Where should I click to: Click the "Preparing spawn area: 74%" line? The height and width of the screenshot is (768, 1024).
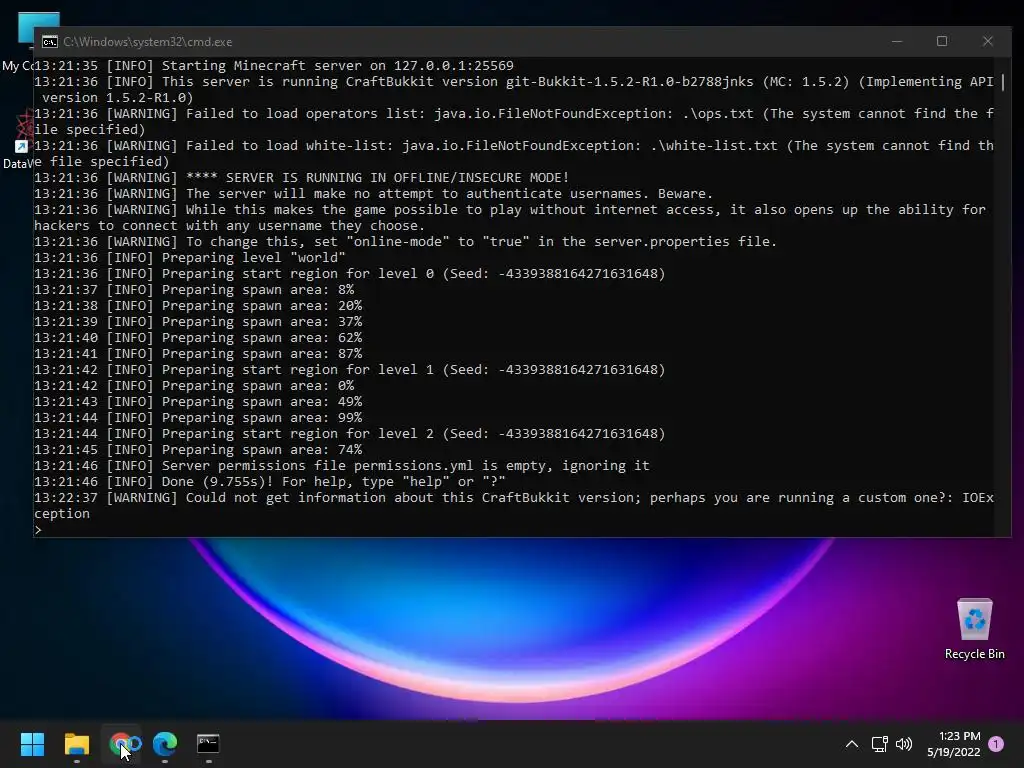[x=198, y=450]
